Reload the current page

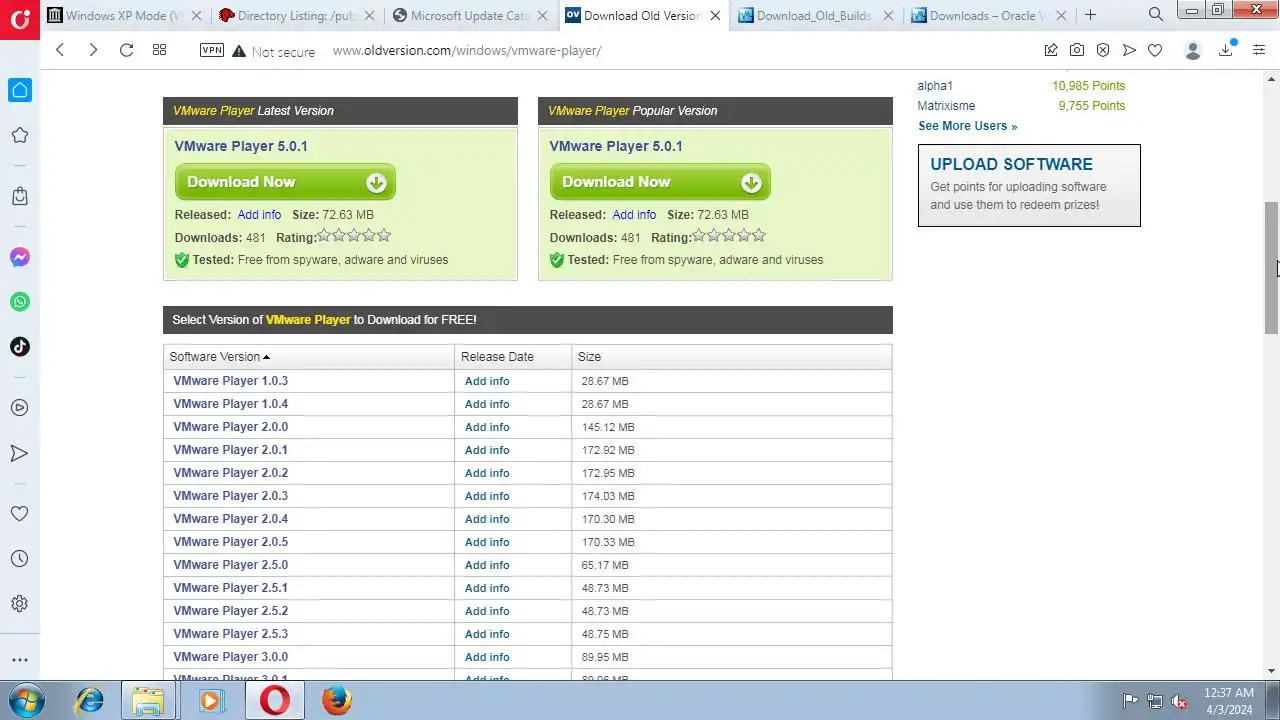click(126, 50)
